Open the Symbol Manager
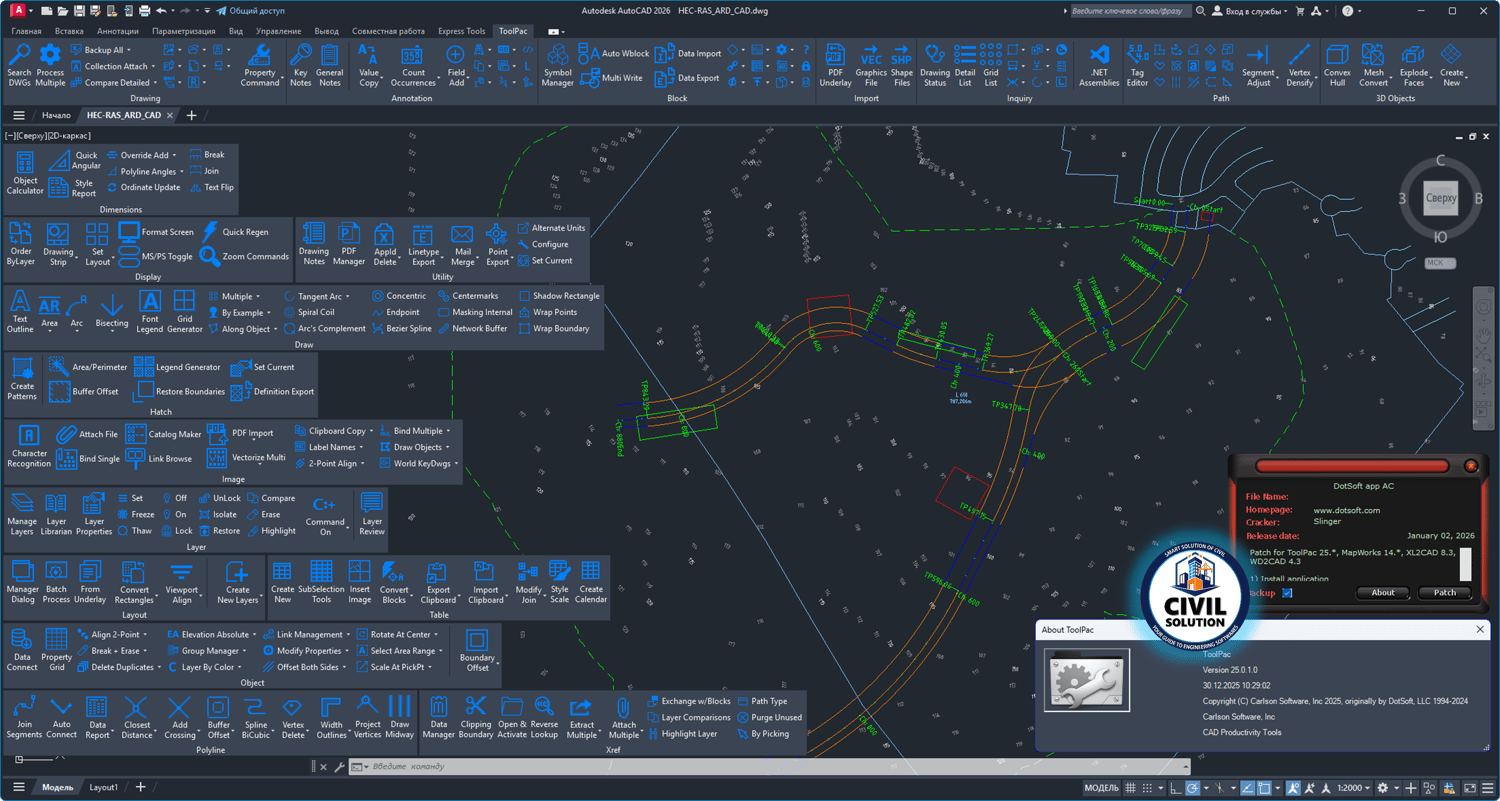 tap(557, 65)
